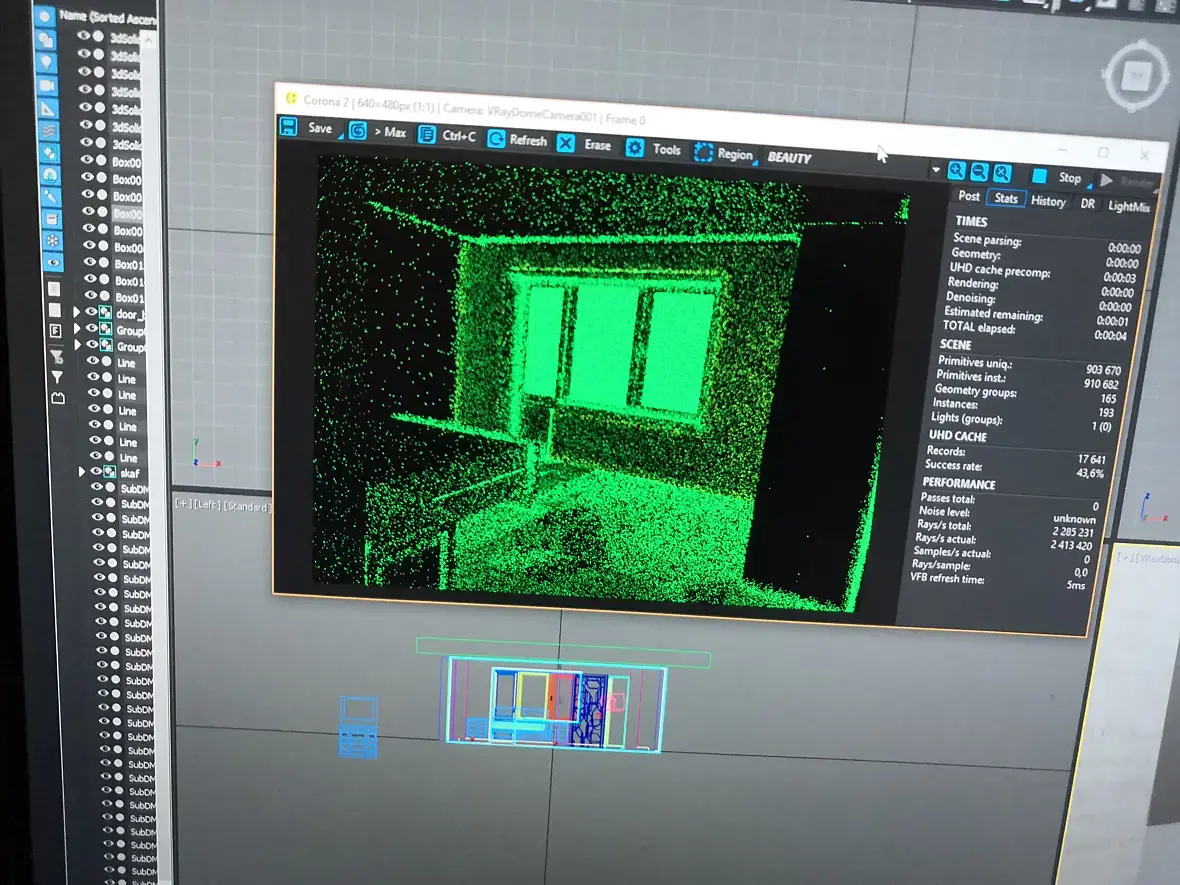Click the copy icon beside Ctrl+C
The width and height of the screenshot is (1180, 885).
[x=427, y=135]
